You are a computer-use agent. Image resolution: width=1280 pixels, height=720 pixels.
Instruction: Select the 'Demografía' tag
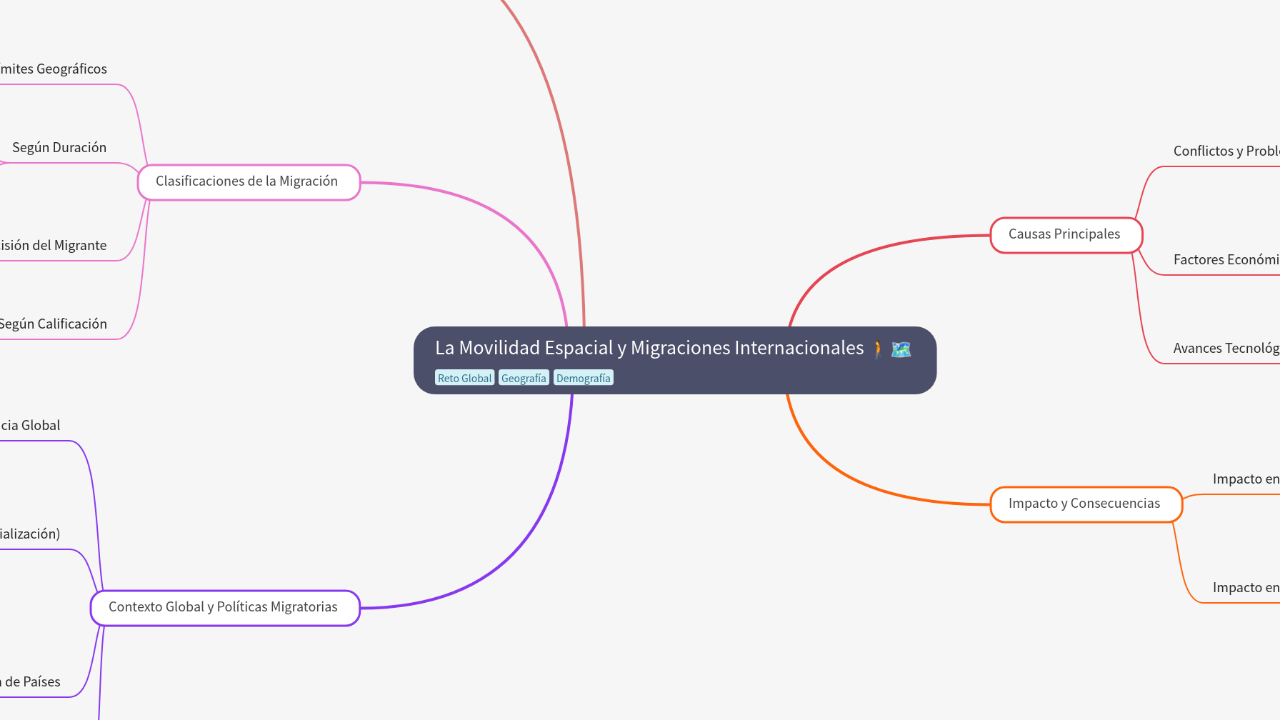tap(583, 377)
